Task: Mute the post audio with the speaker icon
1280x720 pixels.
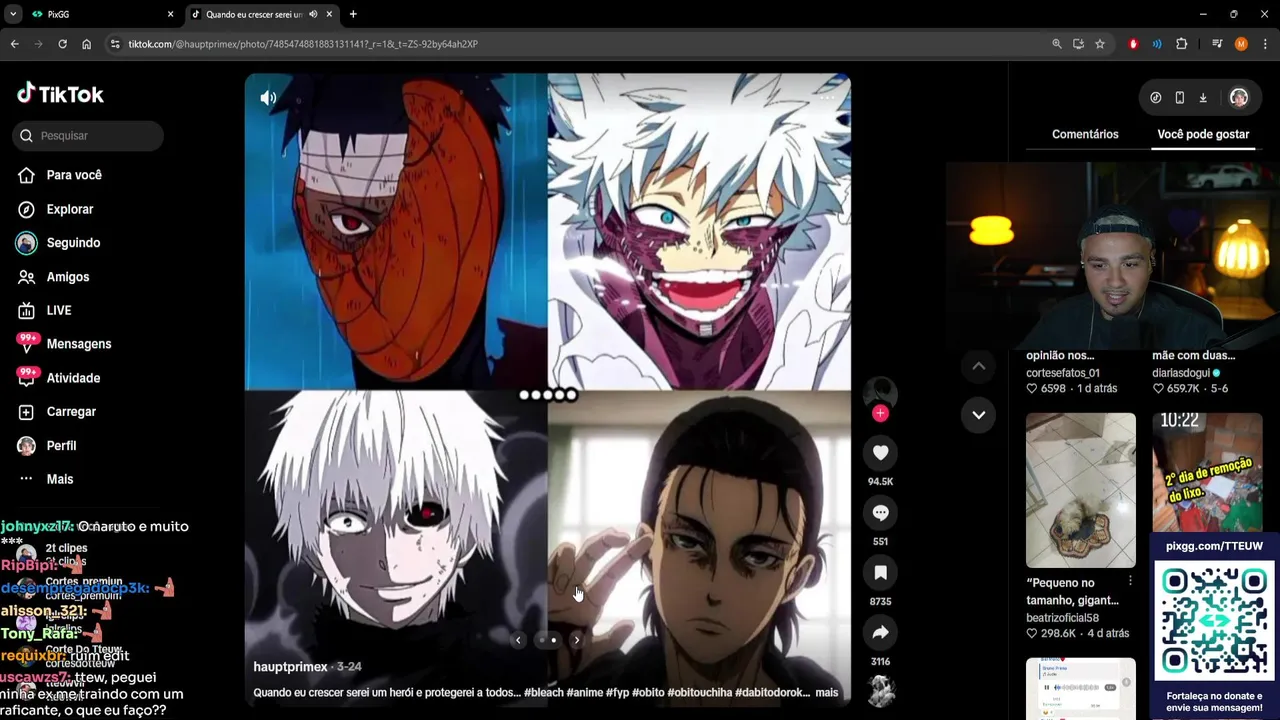Action: pyautogui.click(x=268, y=98)
